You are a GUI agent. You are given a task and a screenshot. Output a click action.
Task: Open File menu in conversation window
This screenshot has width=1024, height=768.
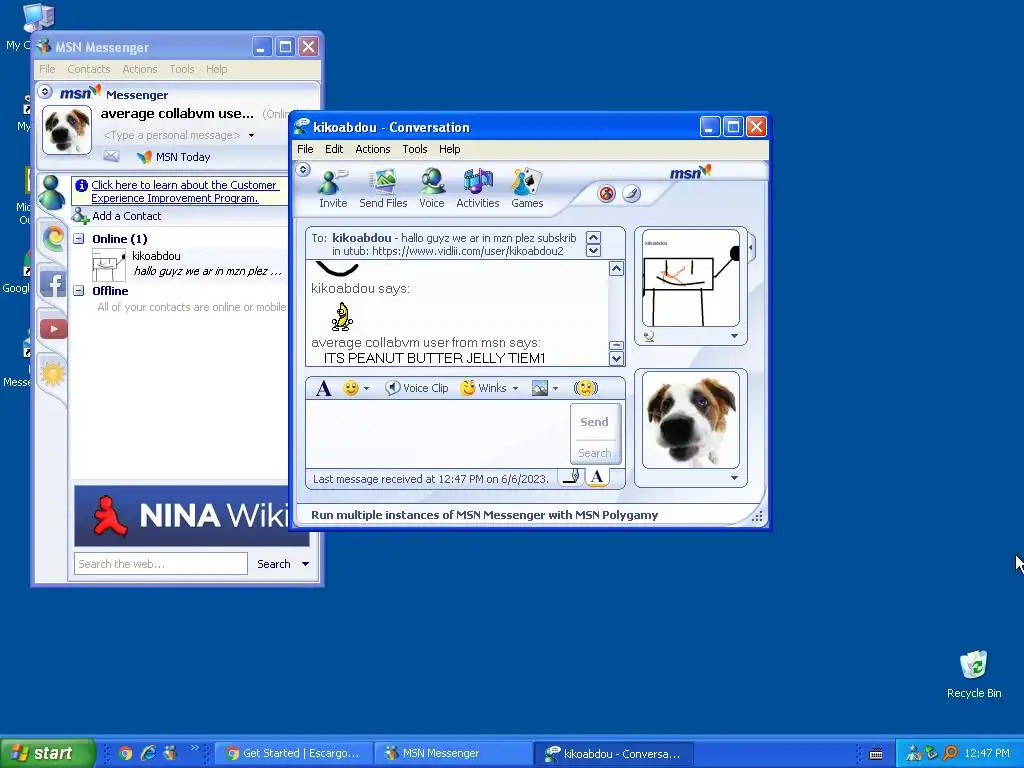[305, 149]
